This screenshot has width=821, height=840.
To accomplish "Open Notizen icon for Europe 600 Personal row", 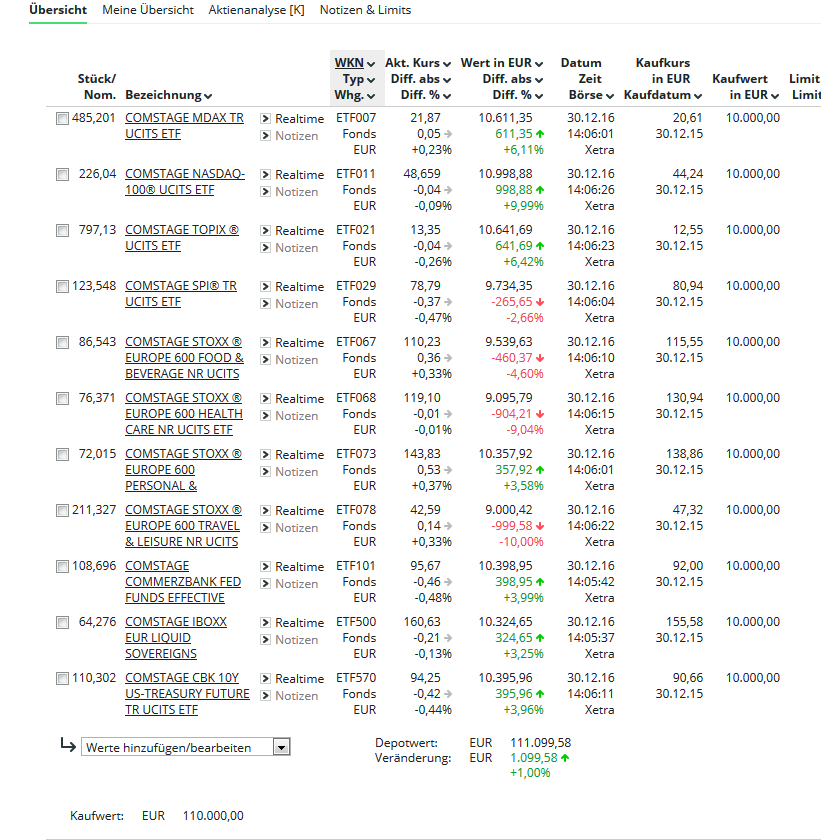I will [x=265, y=471].
